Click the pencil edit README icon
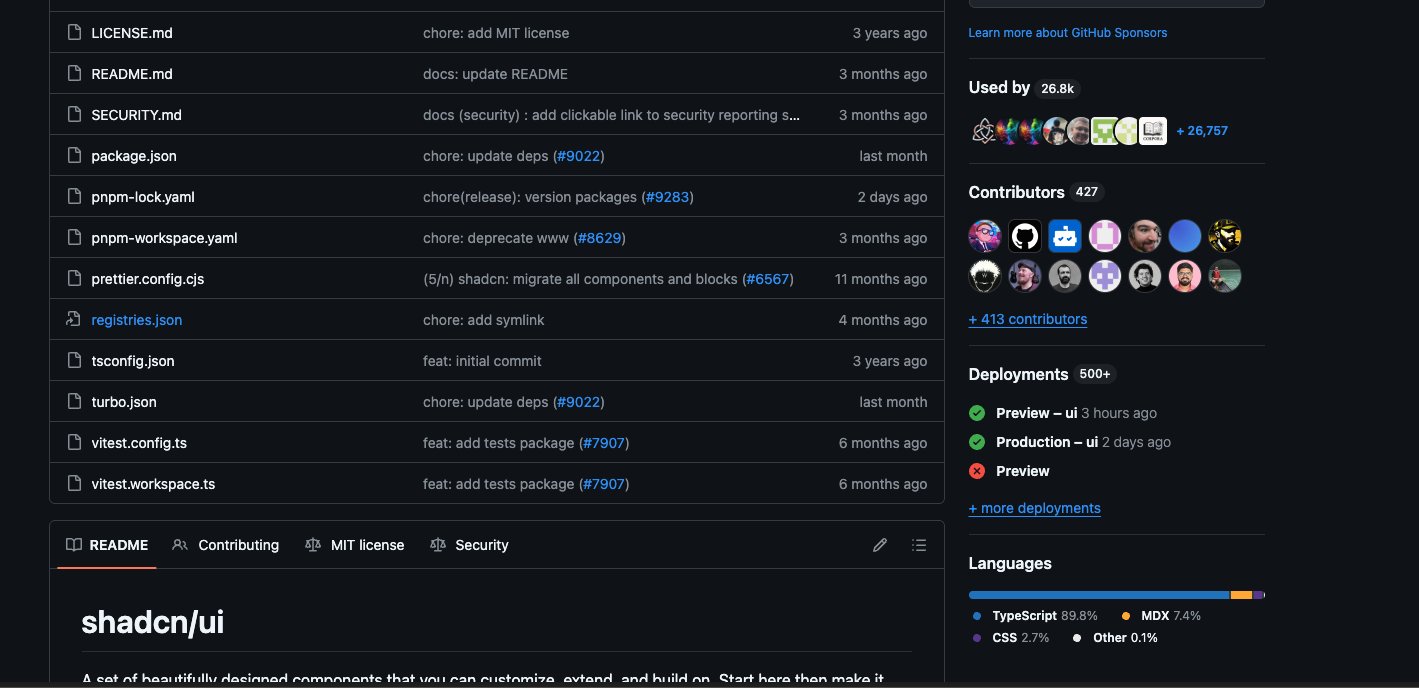This screenshot has width=1419, height=688. click(x=880, y=545)
